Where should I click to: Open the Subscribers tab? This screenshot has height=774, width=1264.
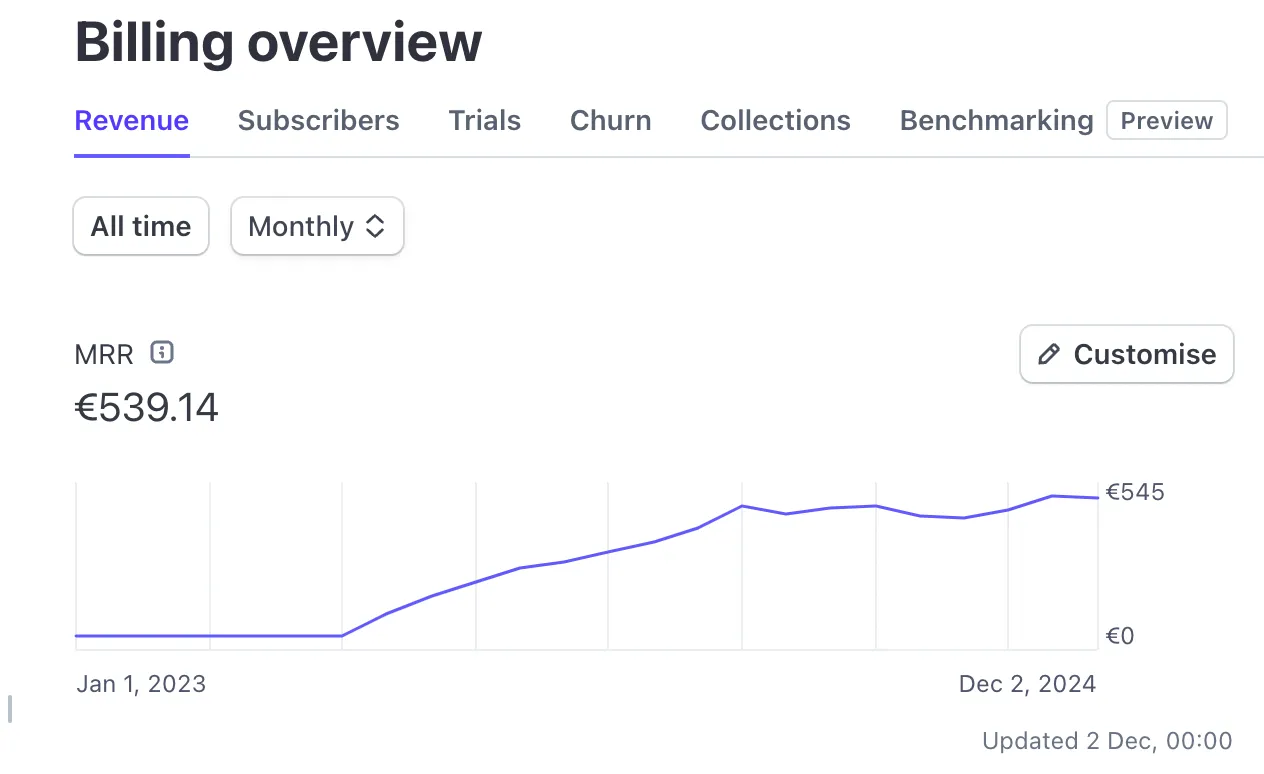[318, 121]
